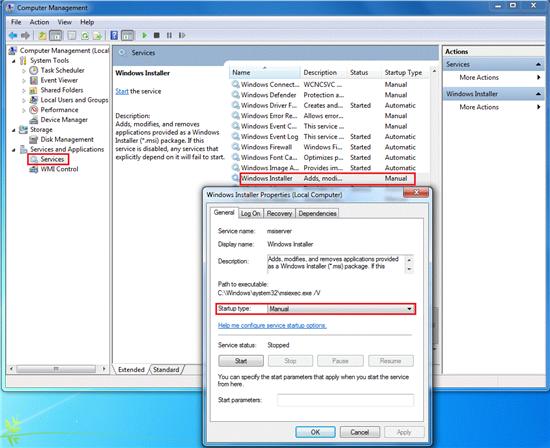Collapse Windows Installer section in Actions pane
Viewport: 550px width, 448px height.
[538, 94]
